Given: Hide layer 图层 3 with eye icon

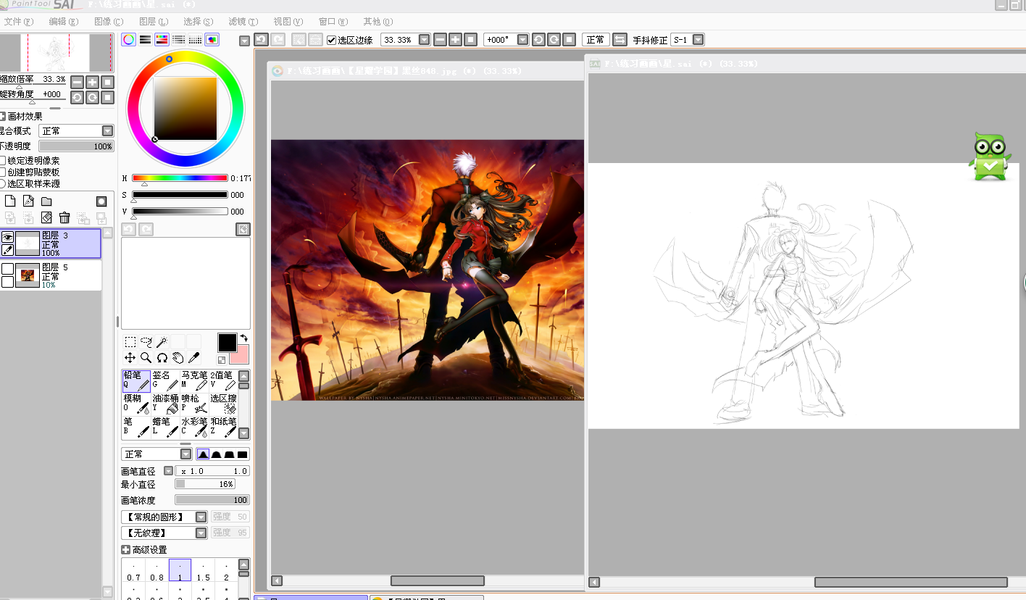Looking at the screenshot, I should click(x=7, y=237).
